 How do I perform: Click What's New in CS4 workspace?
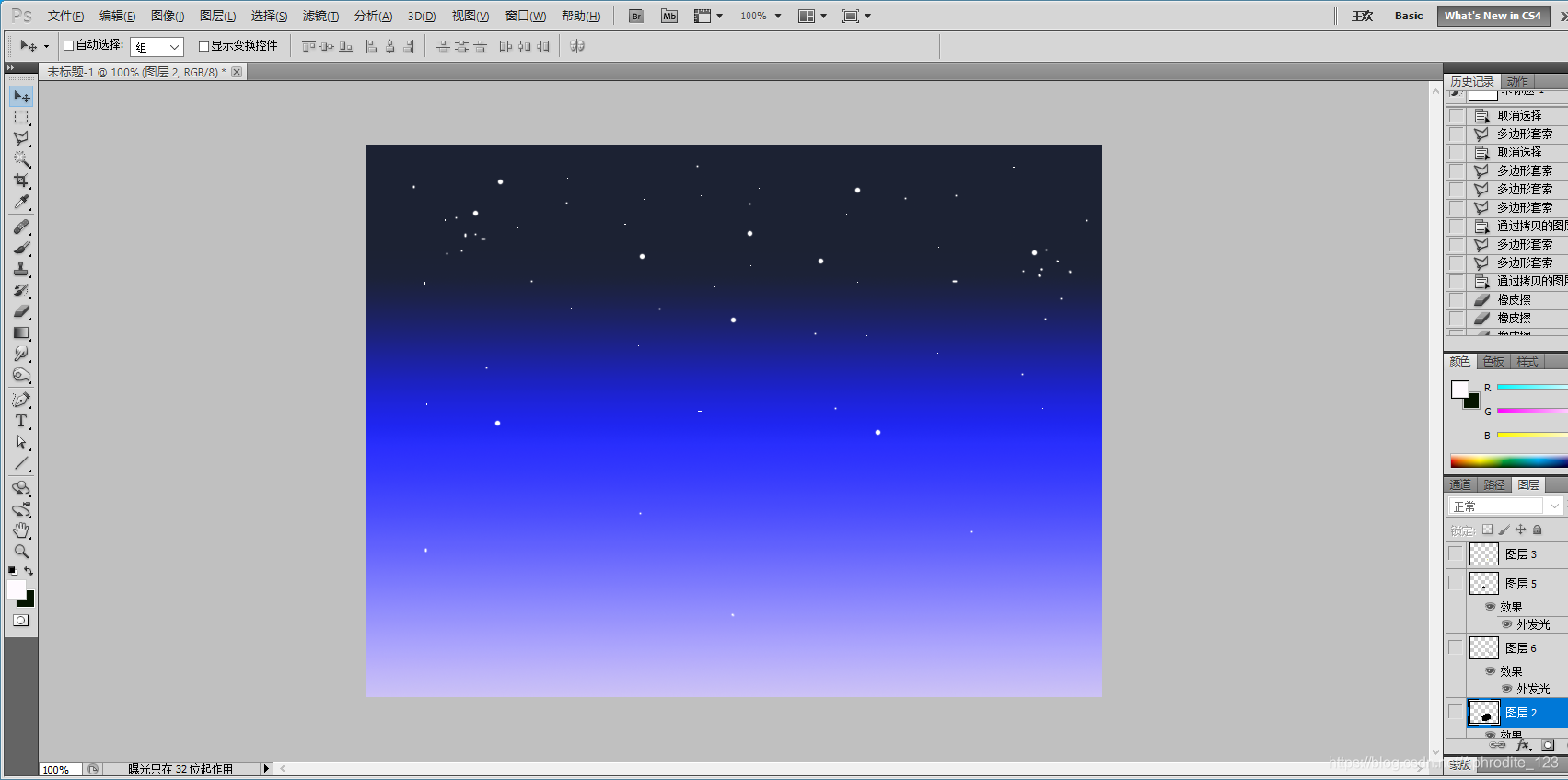[x=1493, y=16]
